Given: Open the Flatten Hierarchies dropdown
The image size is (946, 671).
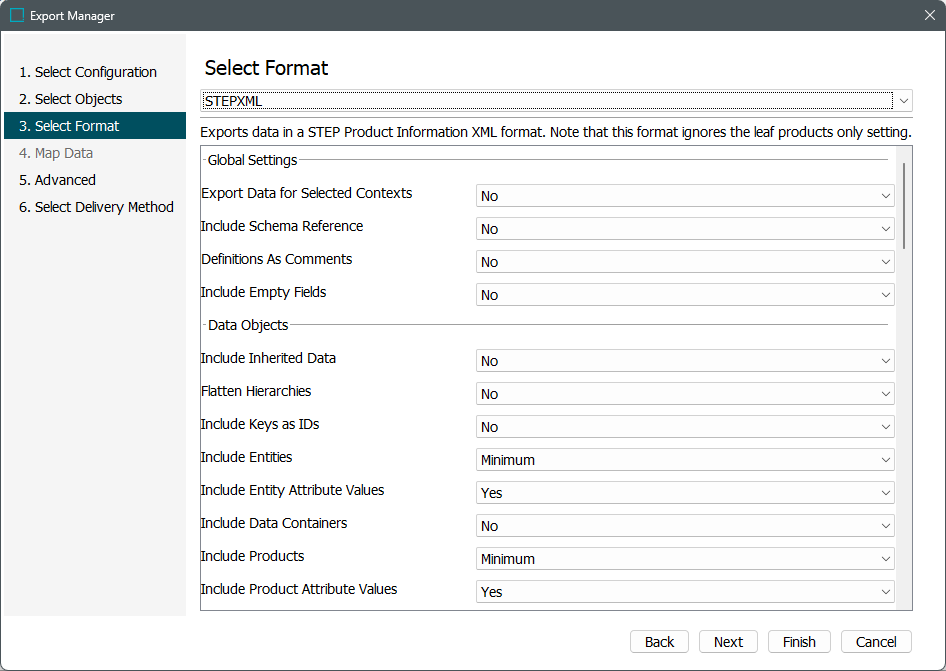Looking at the screenshot, I should (x=685, y=394).
